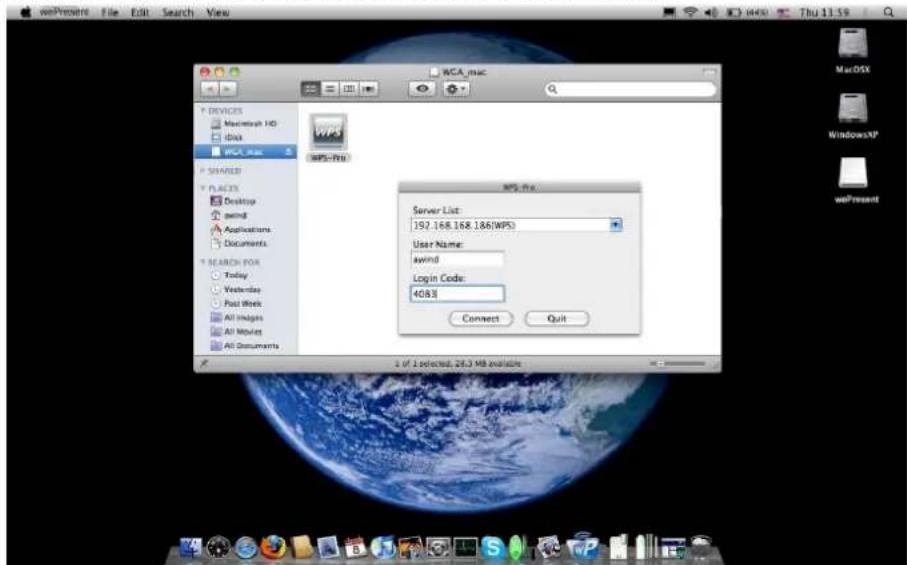This screenshot has height=565, width=907.
Task: Open the View menu
Action: 218,12
